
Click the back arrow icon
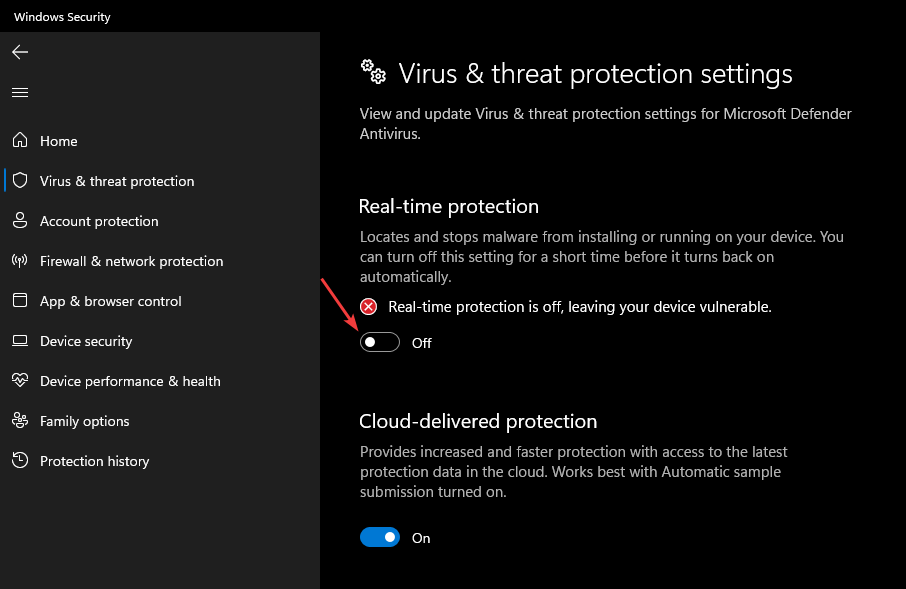20,52
